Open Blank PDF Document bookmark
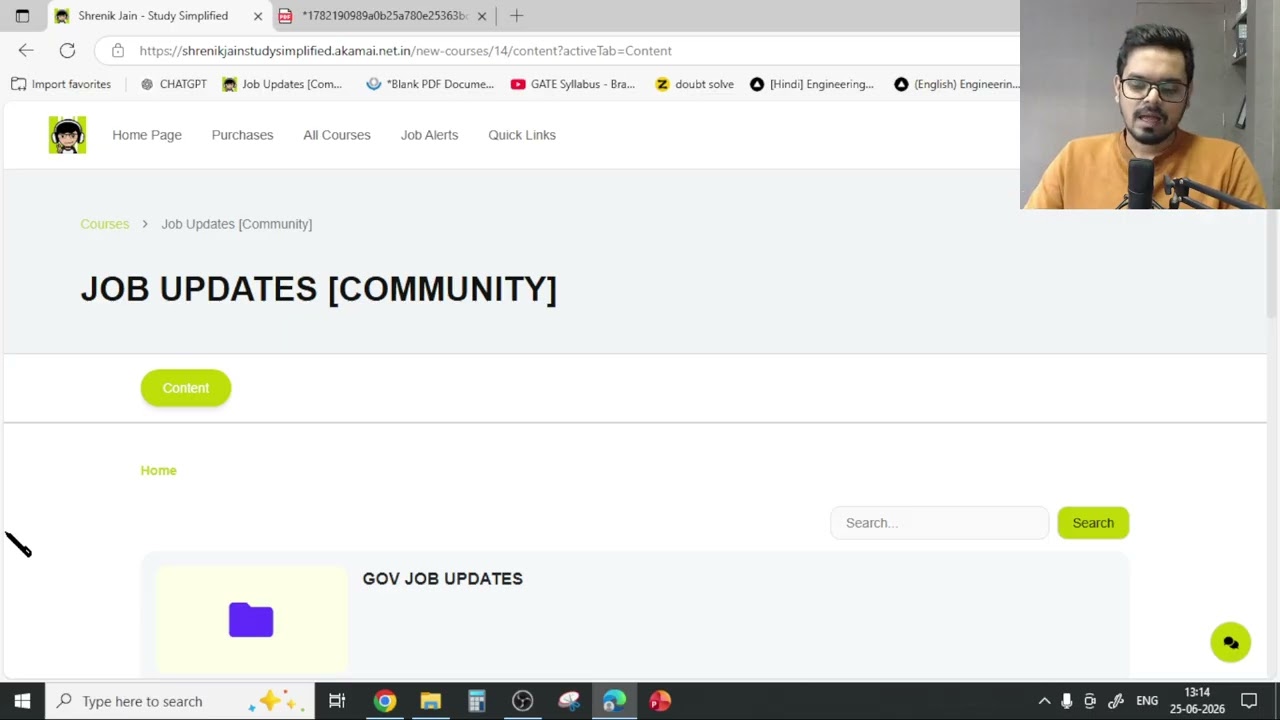 (430, 84)
